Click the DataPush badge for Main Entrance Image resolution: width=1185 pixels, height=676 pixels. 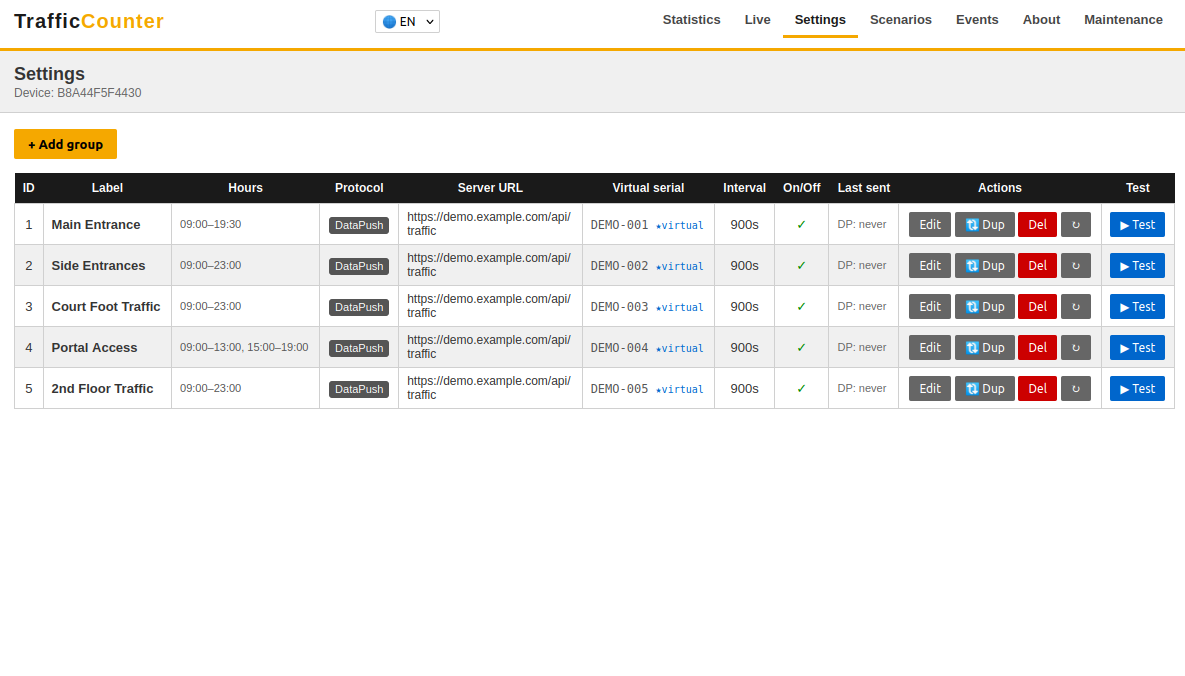(359, 225)
